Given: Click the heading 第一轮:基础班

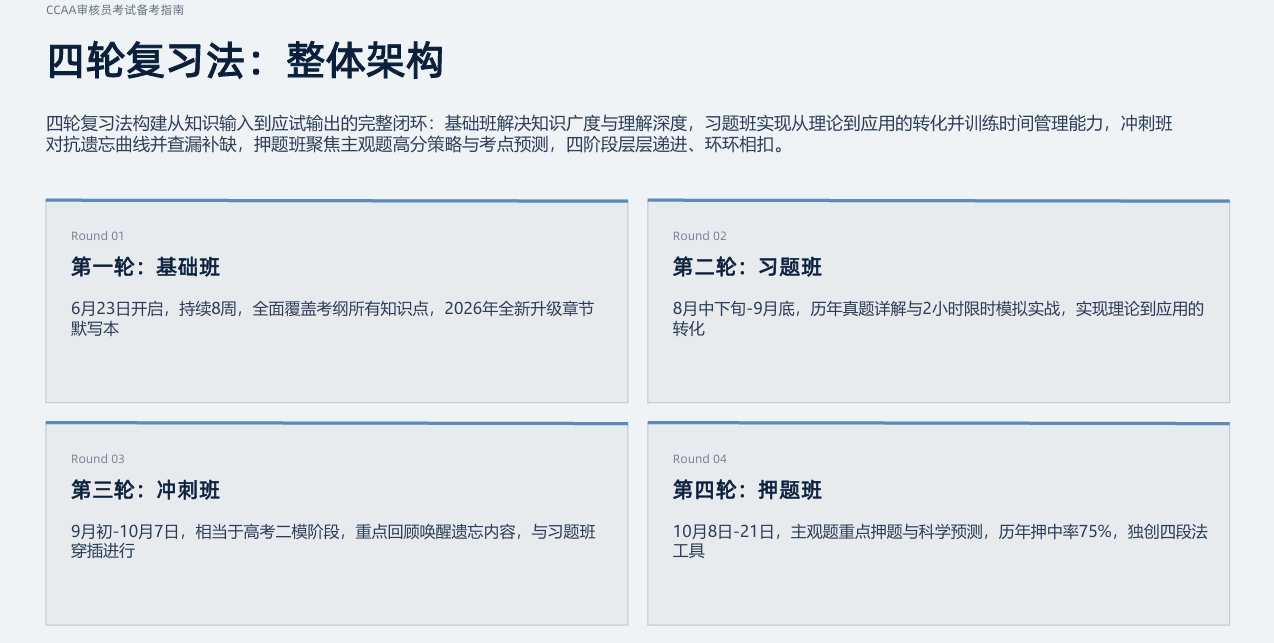Looking at the screenshot, I should tap(146, 267).
